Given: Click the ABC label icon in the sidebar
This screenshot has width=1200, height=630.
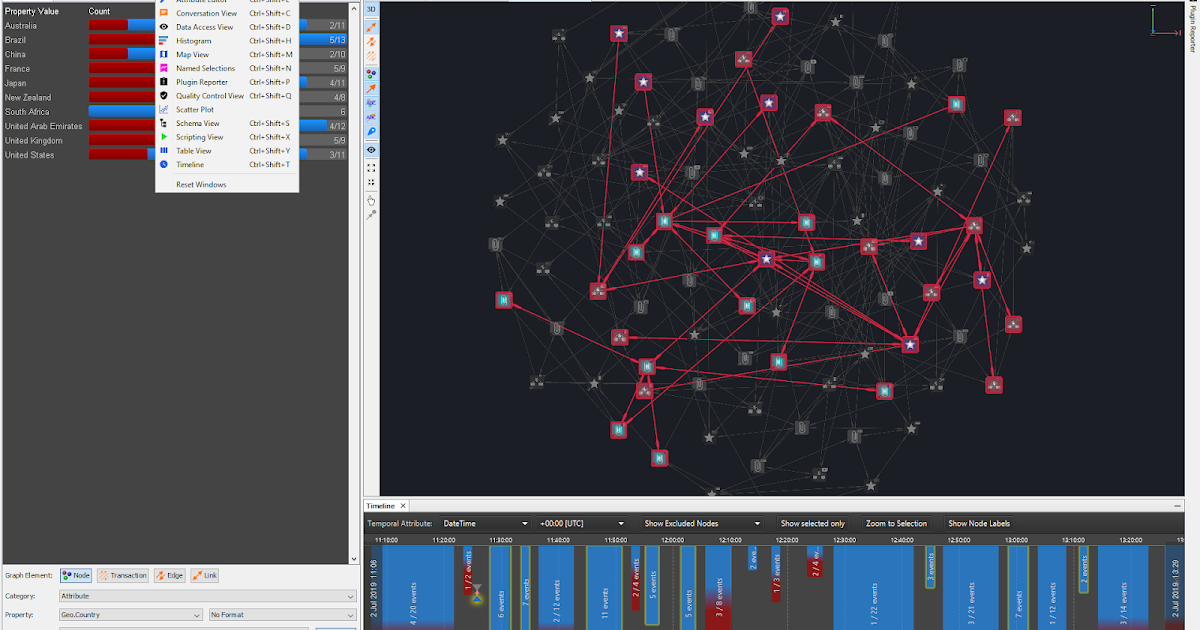Looking at the screenshot, I should click(371, 103).
